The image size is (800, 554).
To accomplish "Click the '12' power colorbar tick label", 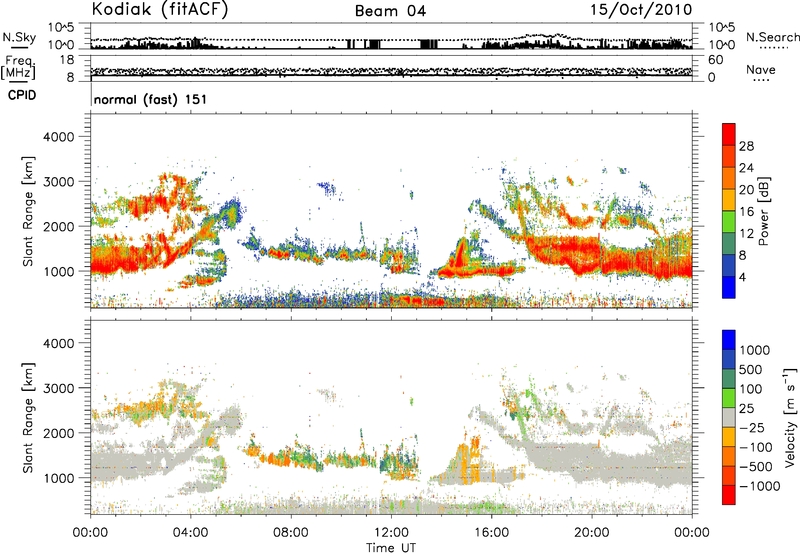I will coord(746,233).
